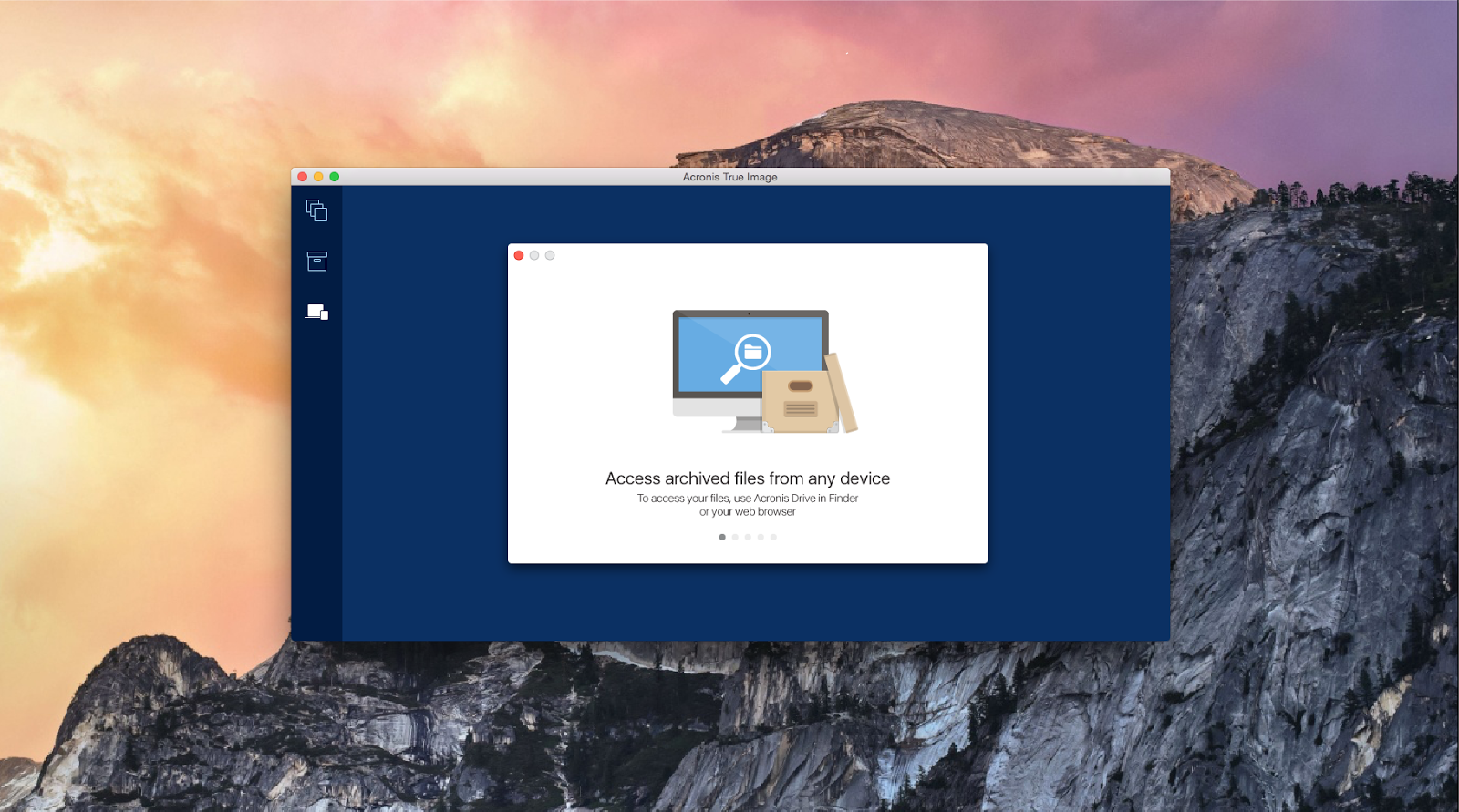Click the heading "Access archived files from any device"

point(748,478)
